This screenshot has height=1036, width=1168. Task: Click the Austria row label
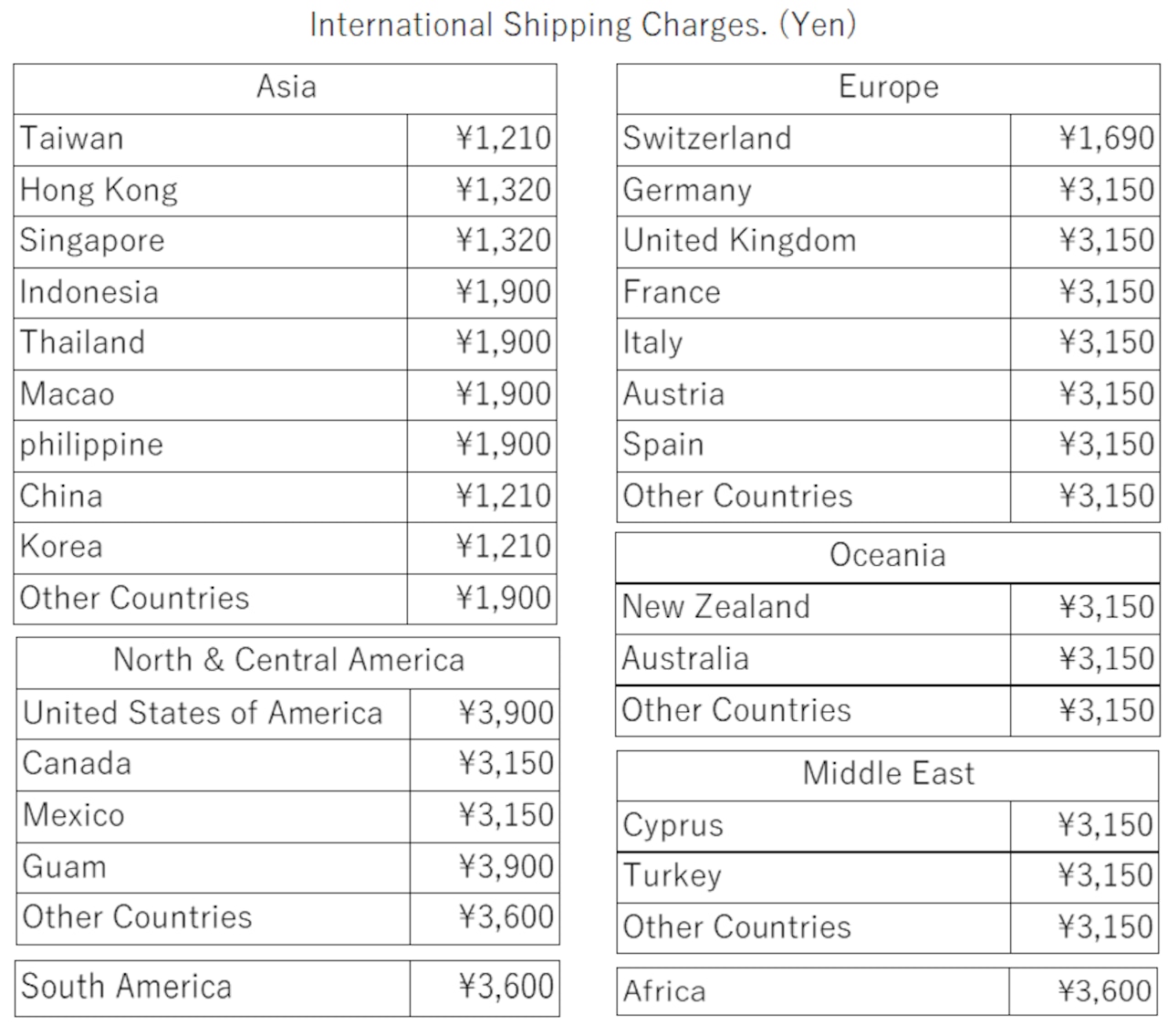[x=814, y=394]
